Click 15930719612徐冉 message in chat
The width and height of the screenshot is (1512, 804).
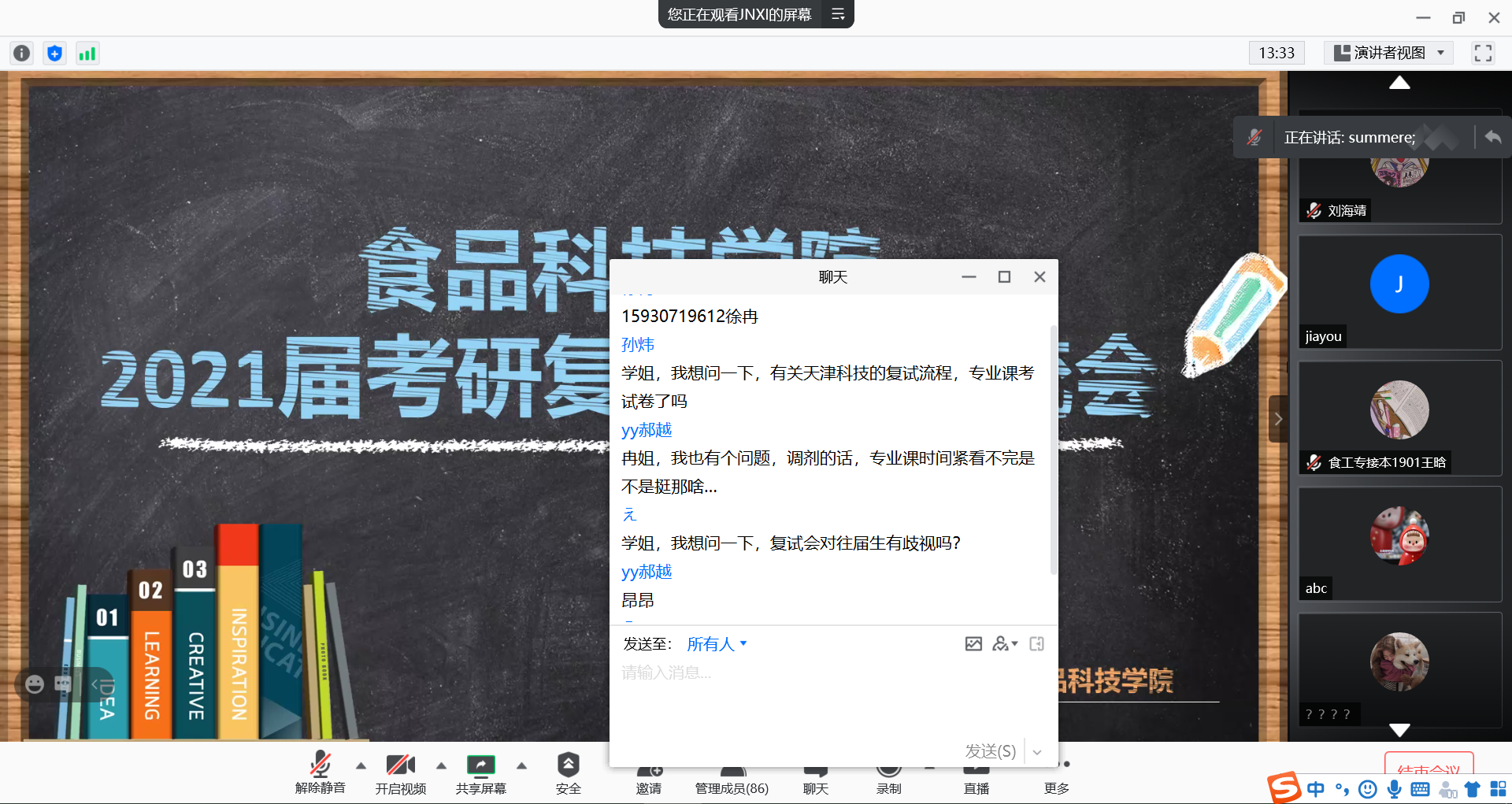(690, 316)
